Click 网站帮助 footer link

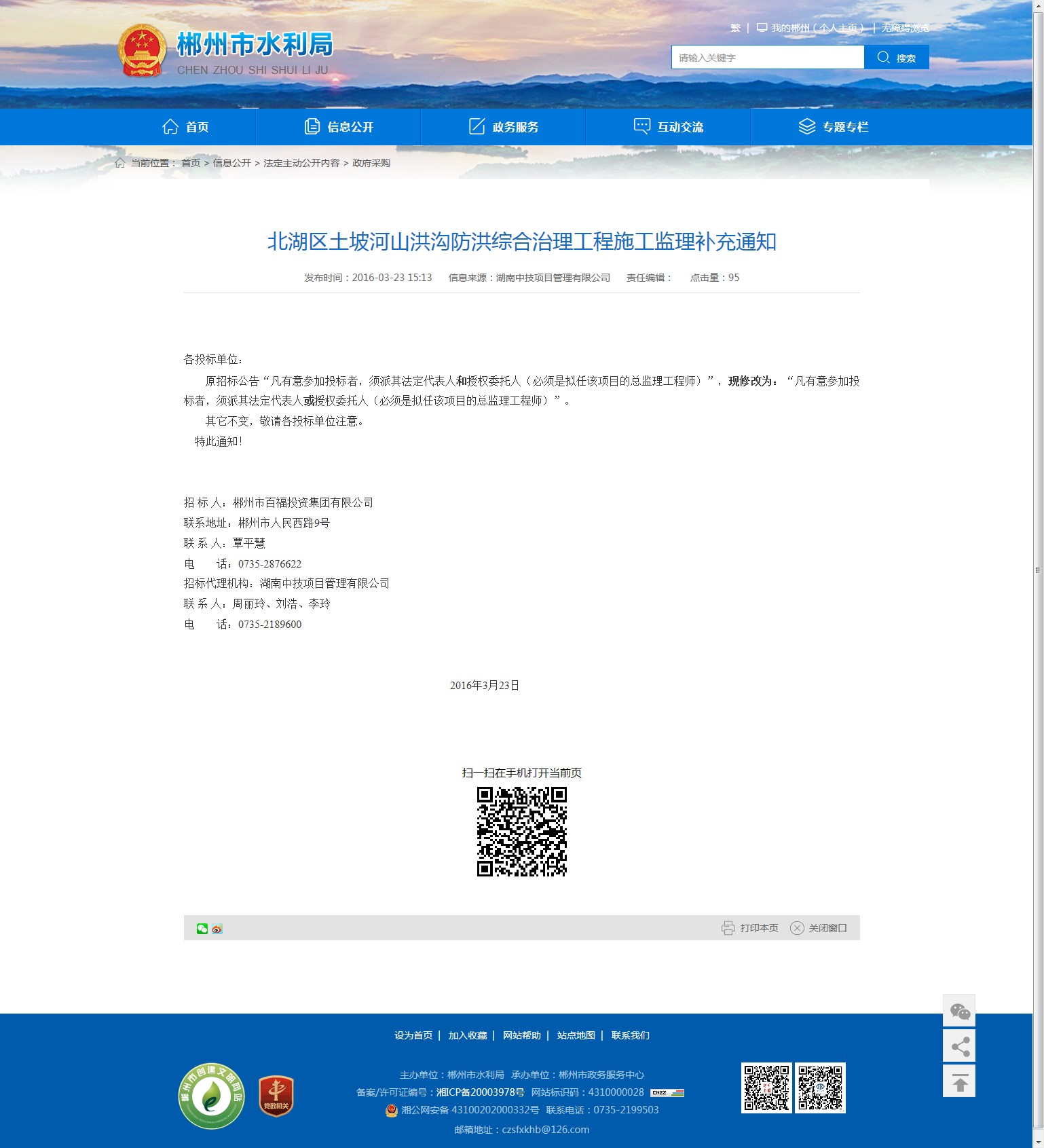click(521, 1035)
